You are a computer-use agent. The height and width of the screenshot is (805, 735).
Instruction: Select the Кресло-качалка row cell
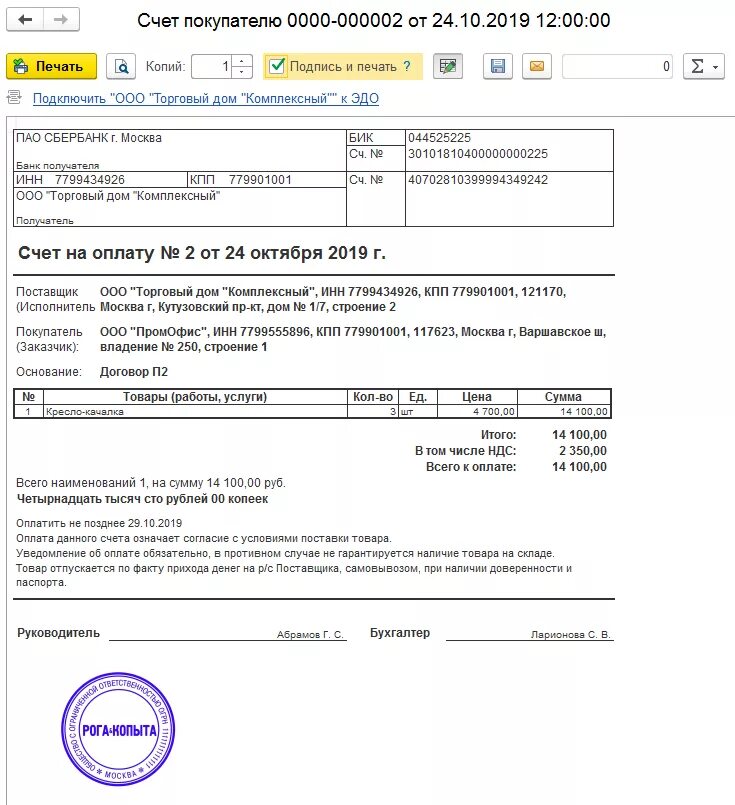195,411
